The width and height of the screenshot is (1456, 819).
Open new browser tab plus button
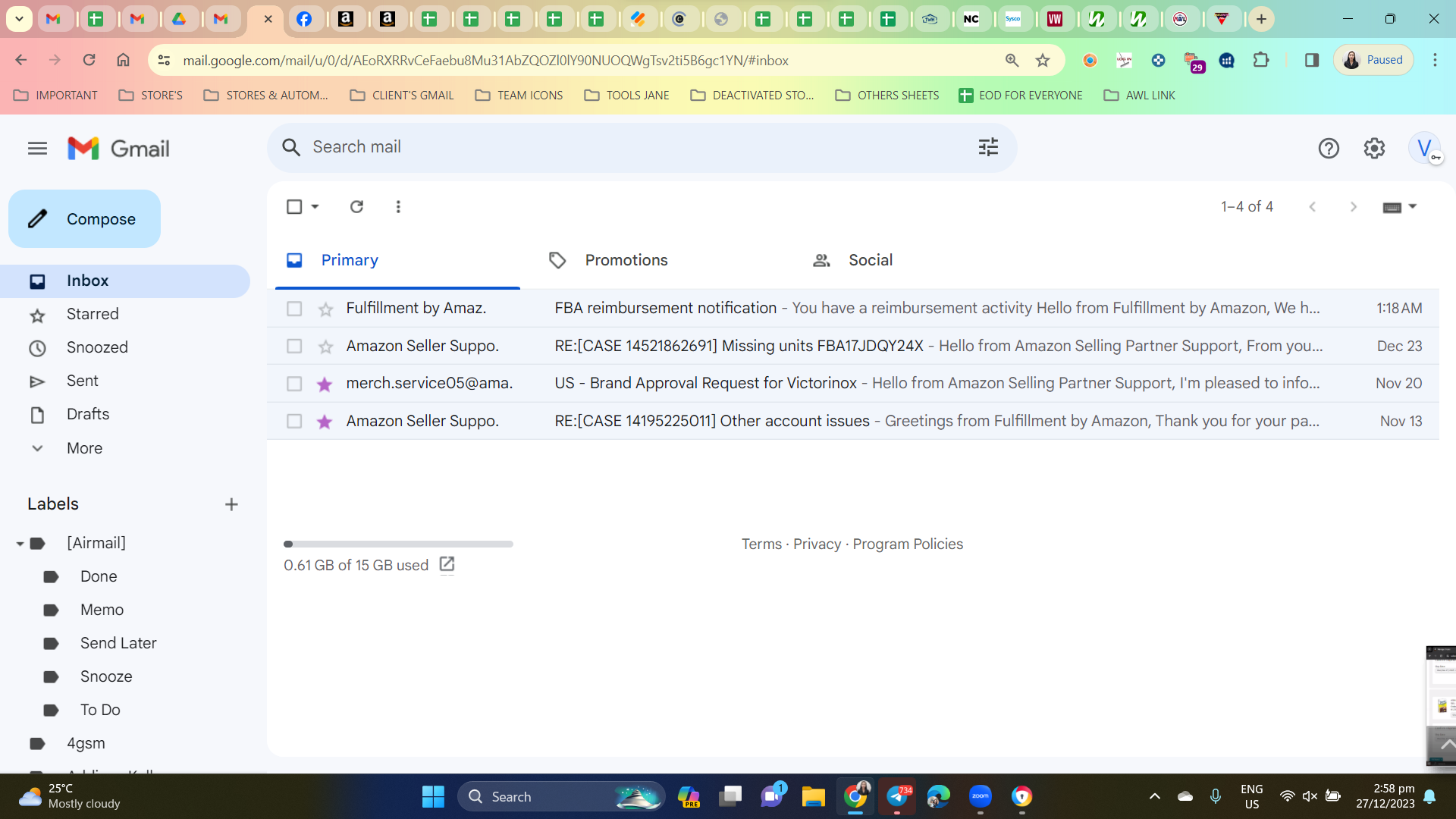pos(1261,19)
